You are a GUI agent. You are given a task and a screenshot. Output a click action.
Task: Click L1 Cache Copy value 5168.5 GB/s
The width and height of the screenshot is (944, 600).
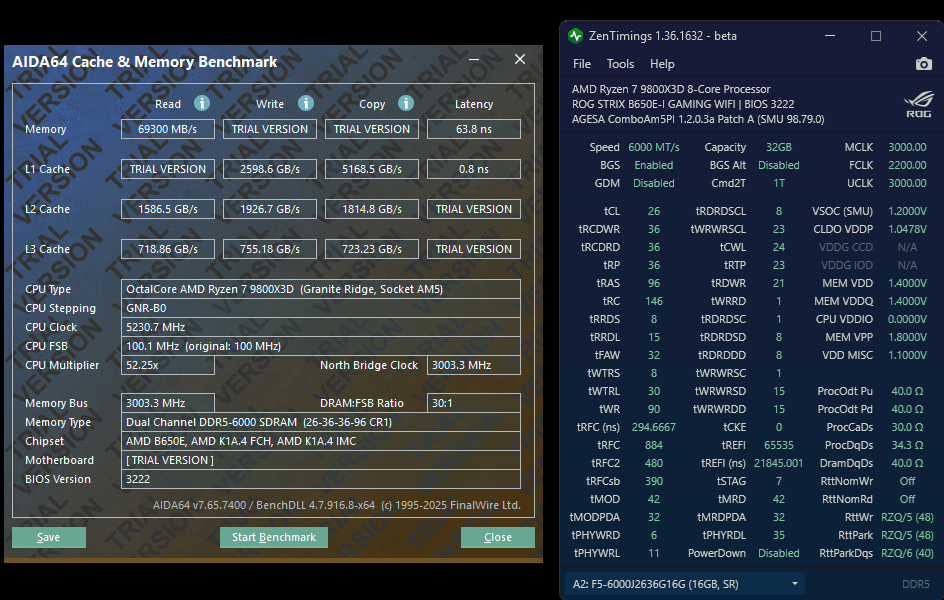point(372,169)
